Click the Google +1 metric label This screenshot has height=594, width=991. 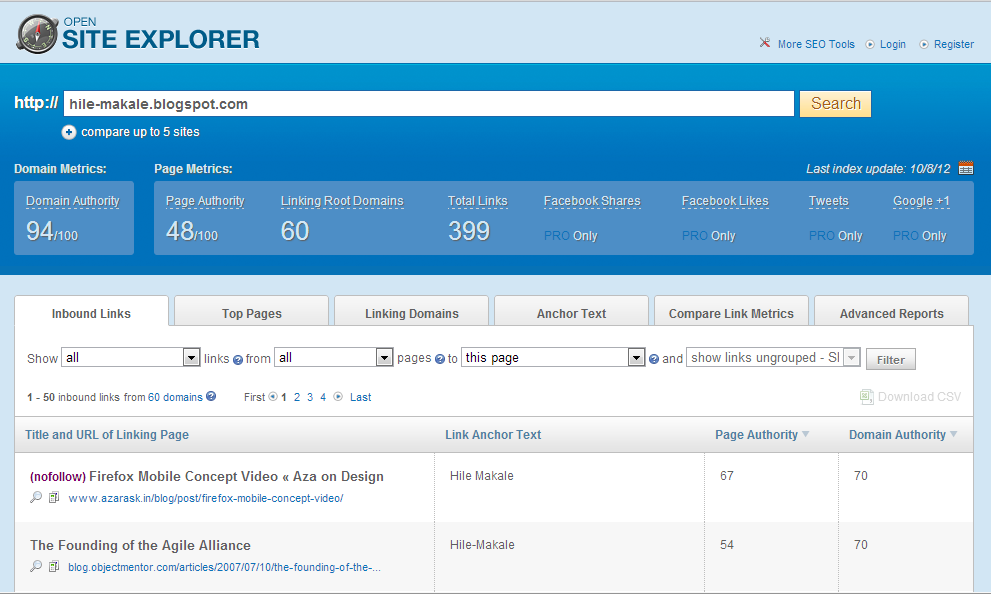(921, 201)
